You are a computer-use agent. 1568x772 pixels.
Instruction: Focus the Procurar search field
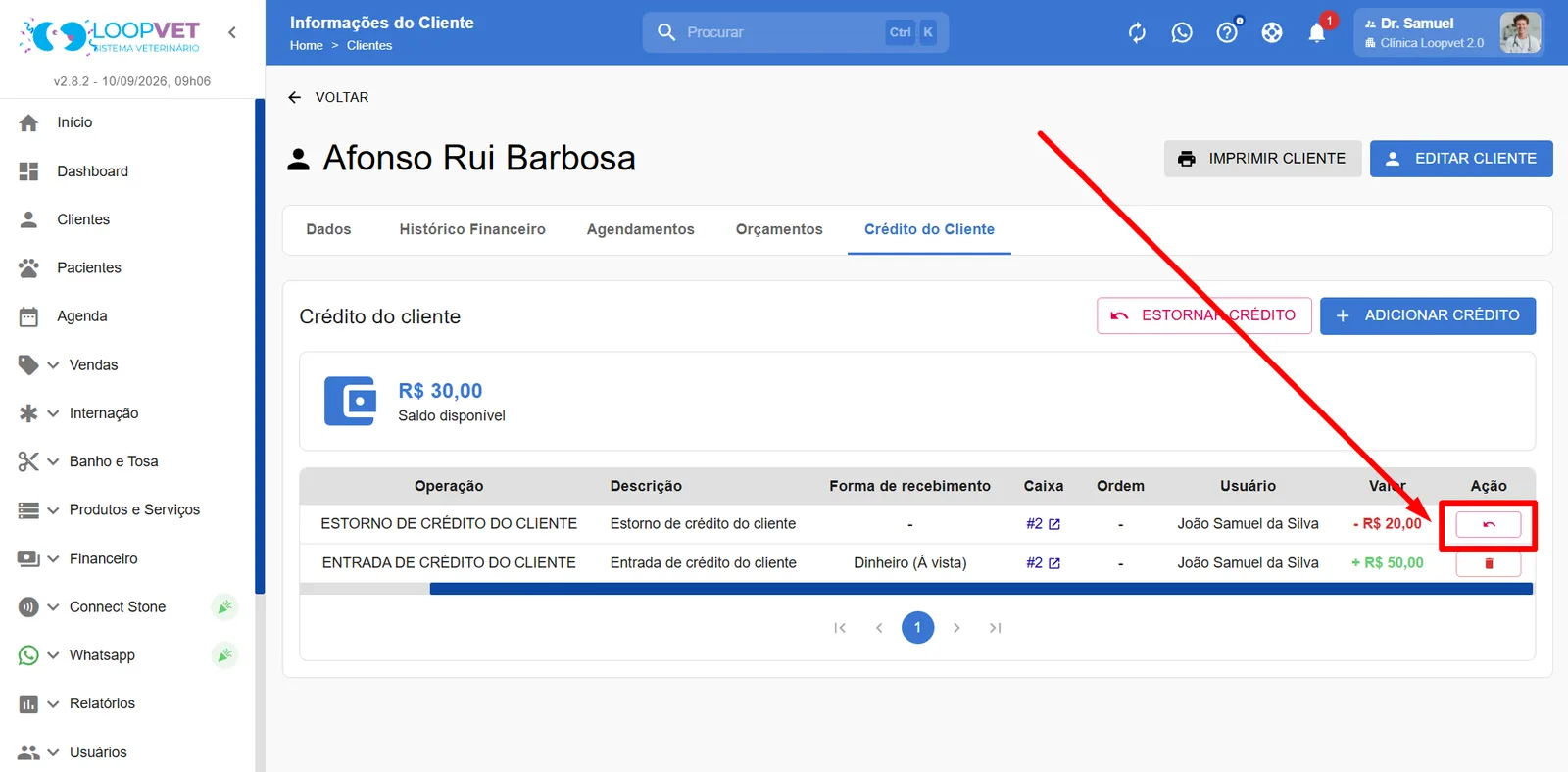pos(796,32)
